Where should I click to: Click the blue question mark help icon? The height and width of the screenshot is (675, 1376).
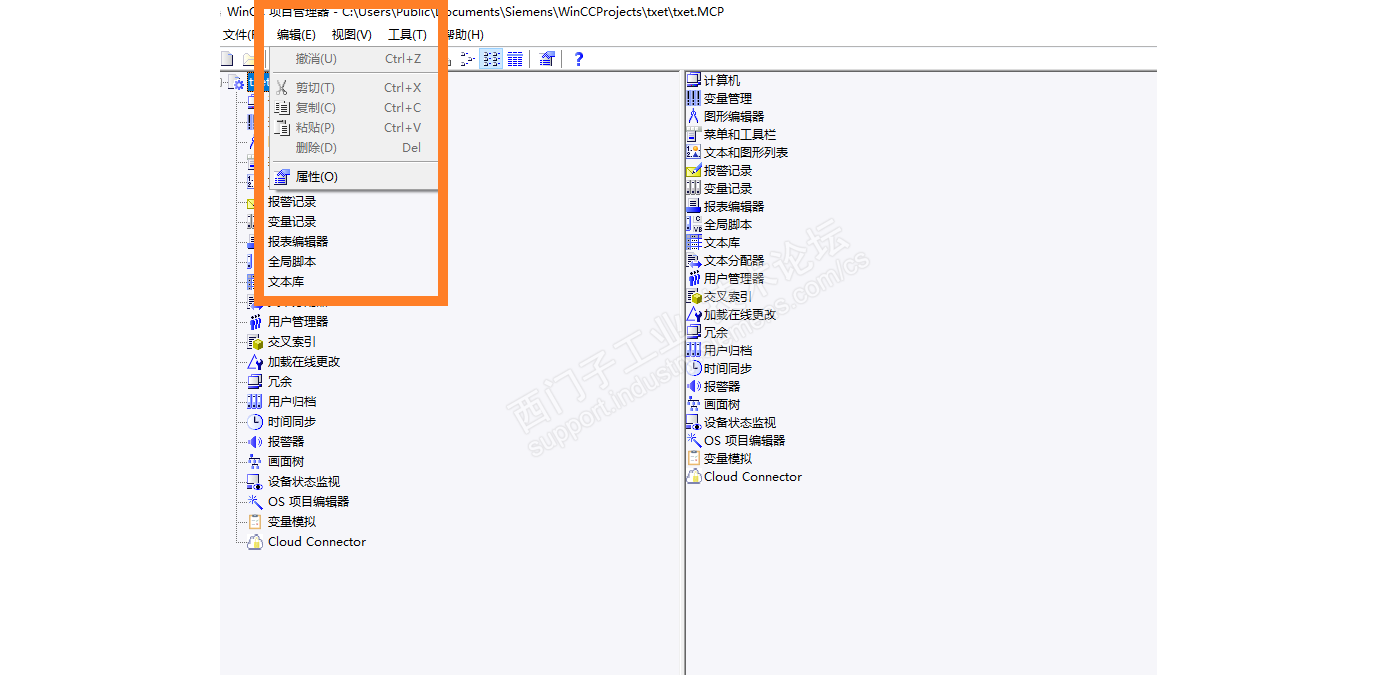tap(578, 59)
